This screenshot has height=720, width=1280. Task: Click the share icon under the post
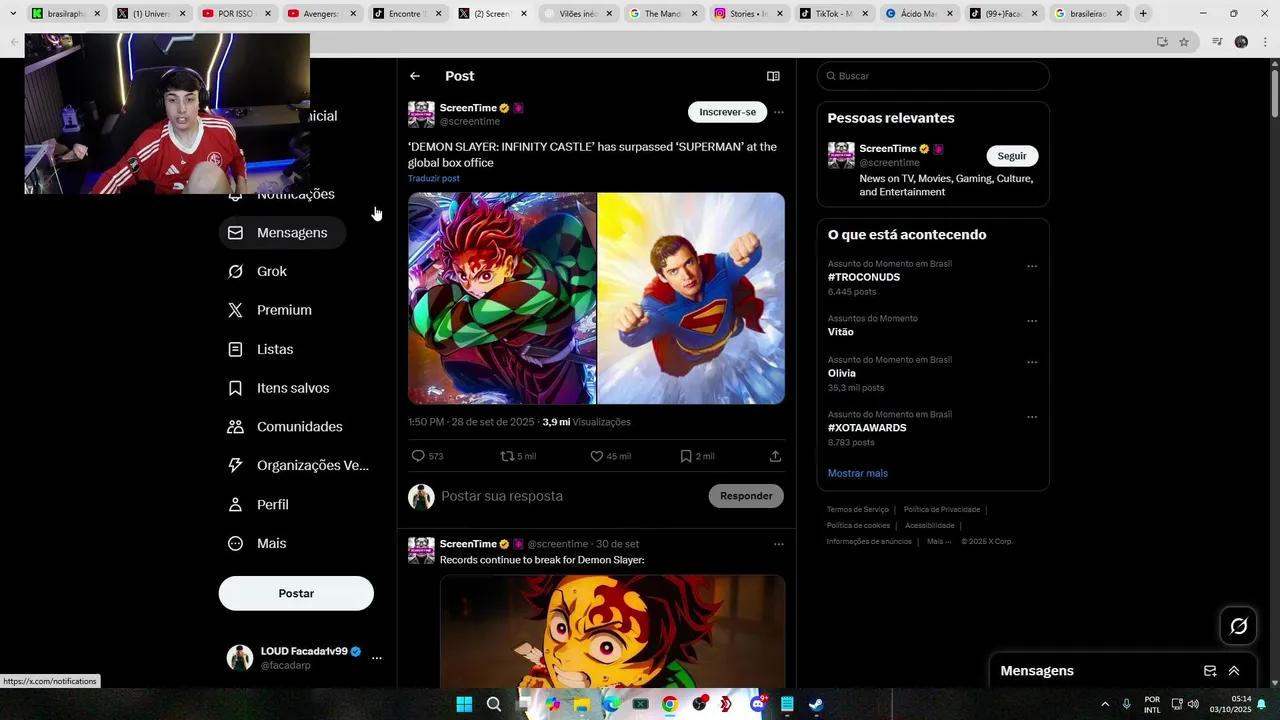tap(775, 456)
